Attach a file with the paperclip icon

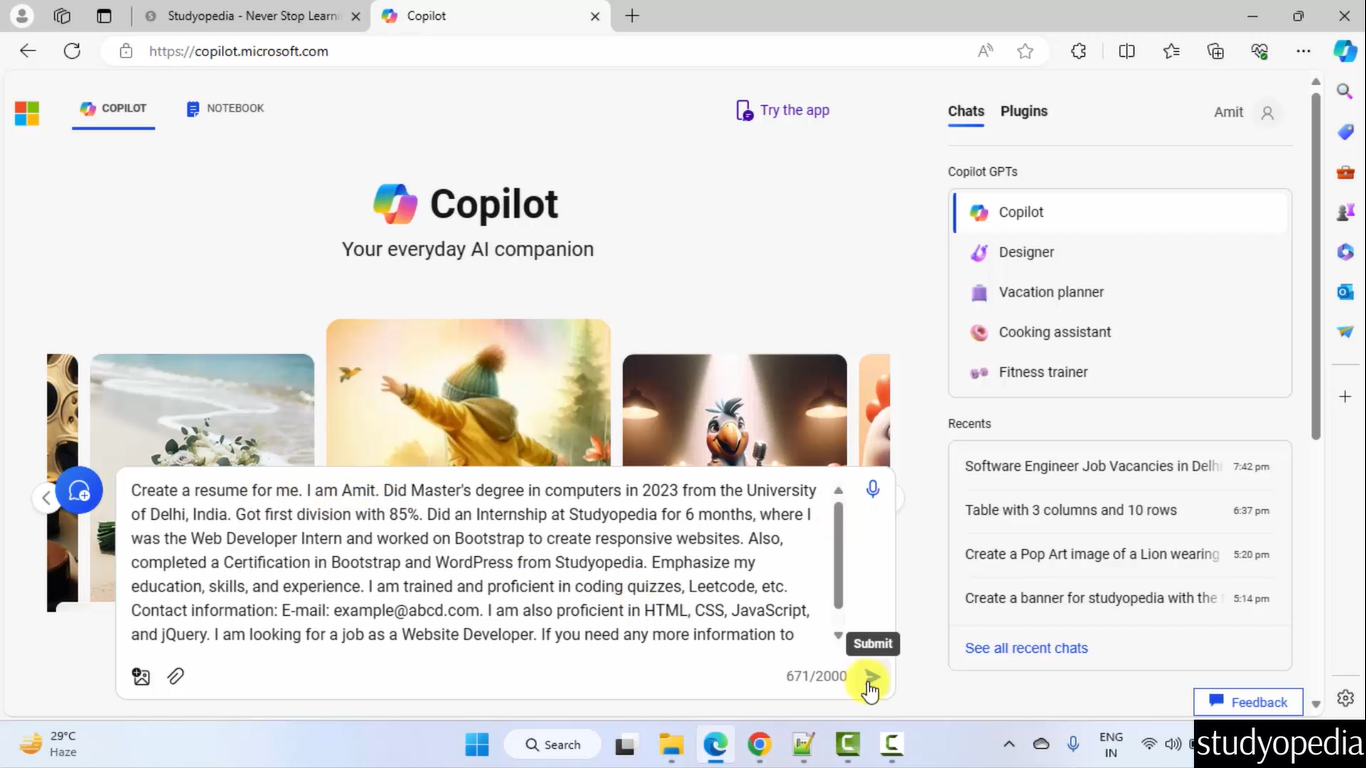(176, 677)
